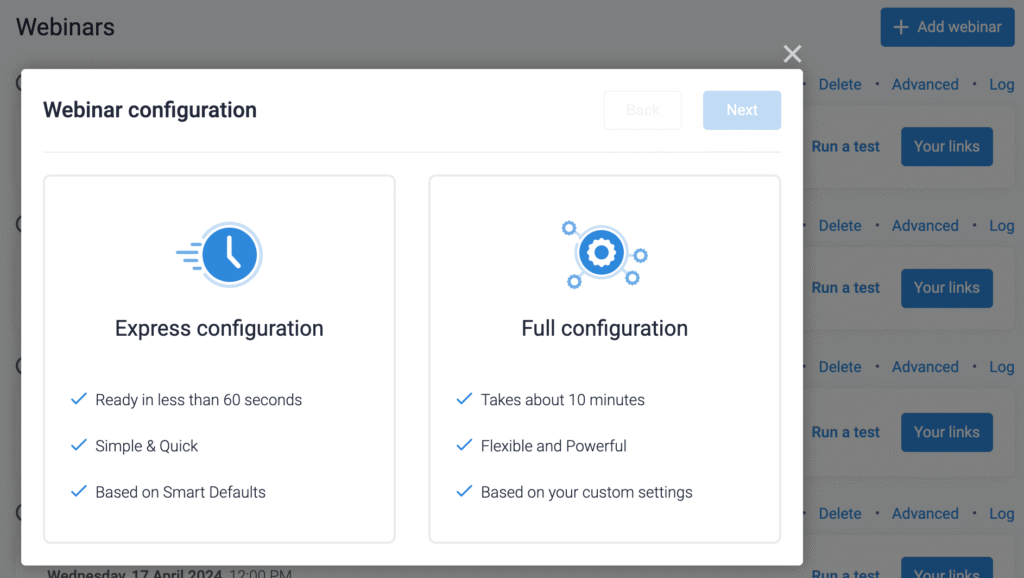Click the first Delete link

click(840, 84)
